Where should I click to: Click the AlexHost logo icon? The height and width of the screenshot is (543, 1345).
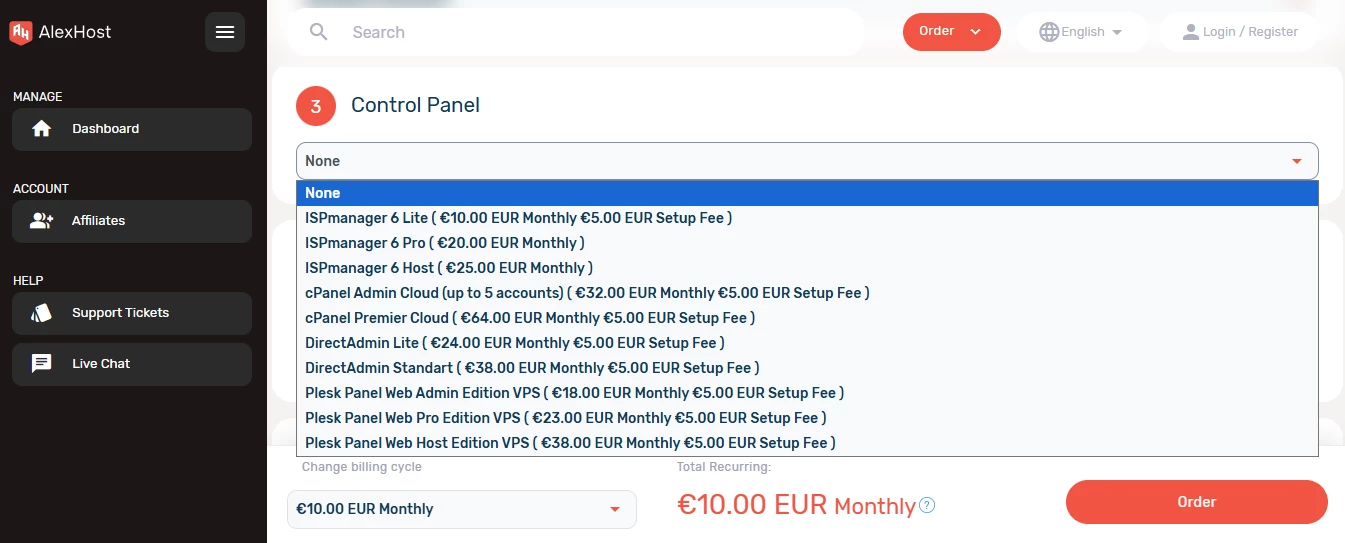[x=21, y=32]
